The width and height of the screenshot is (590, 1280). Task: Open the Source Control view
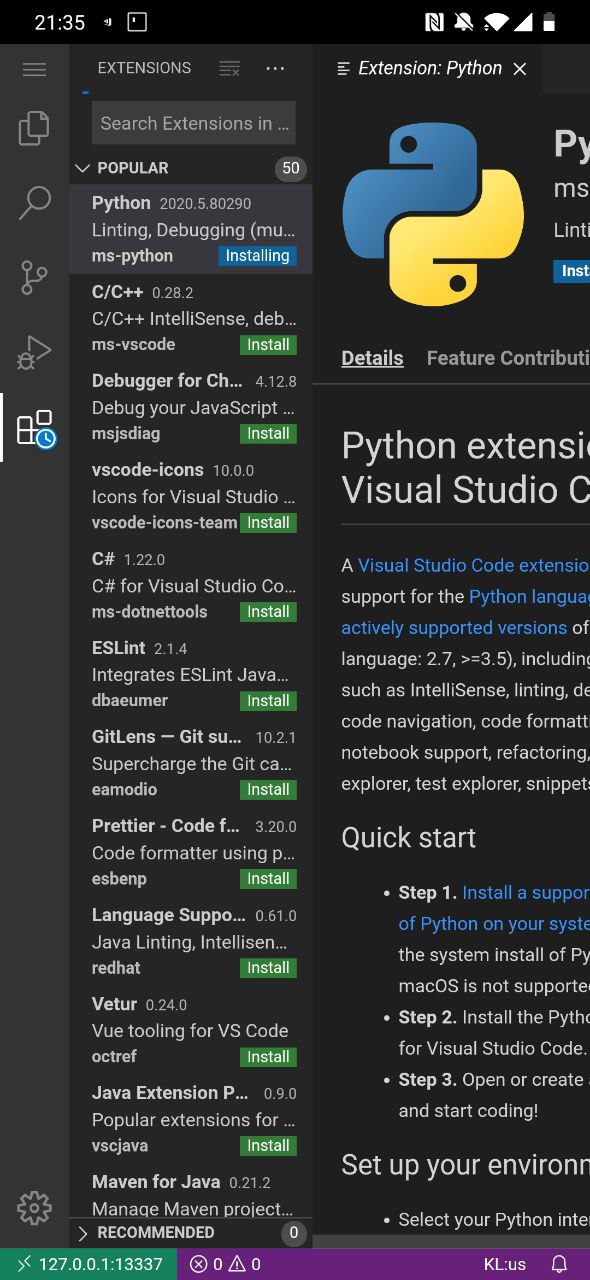(34, 278)
